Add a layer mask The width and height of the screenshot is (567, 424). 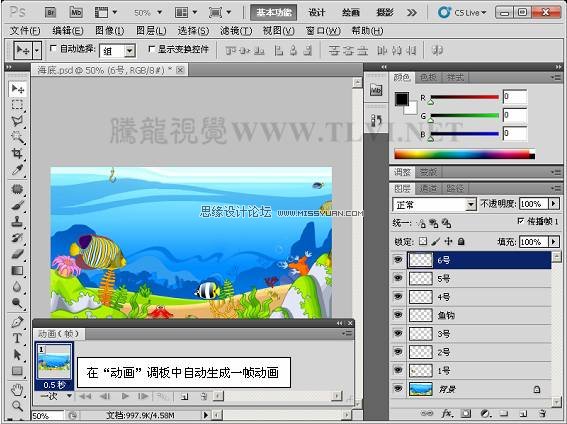tap(466, 413)
